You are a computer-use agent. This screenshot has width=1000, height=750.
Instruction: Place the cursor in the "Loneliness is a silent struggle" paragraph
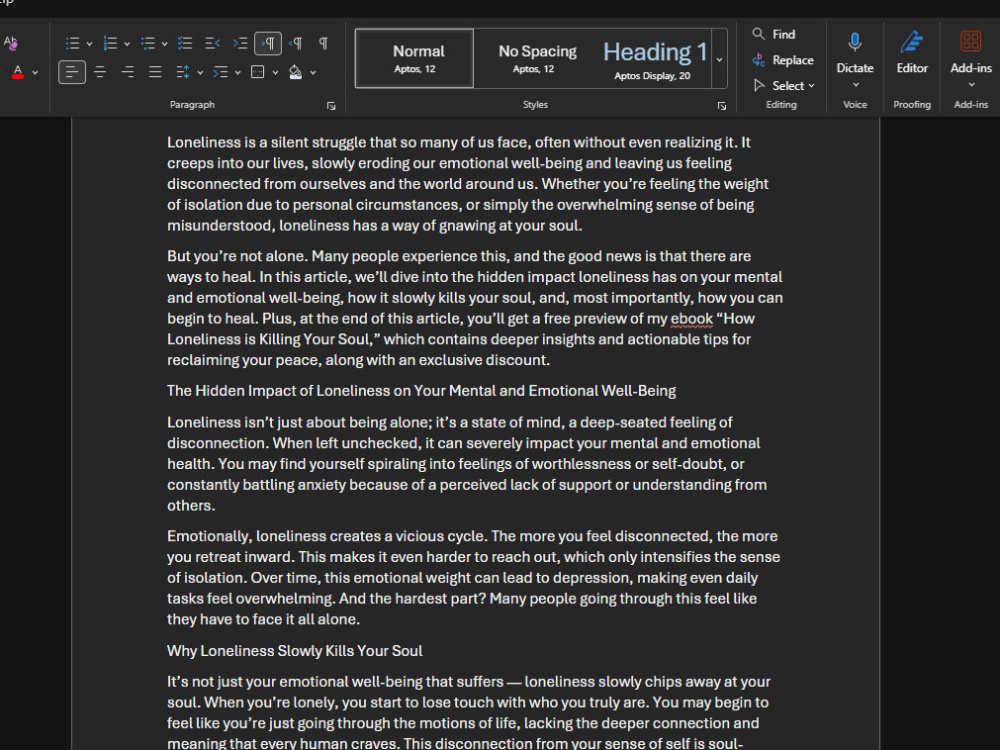tap(468, 184)
